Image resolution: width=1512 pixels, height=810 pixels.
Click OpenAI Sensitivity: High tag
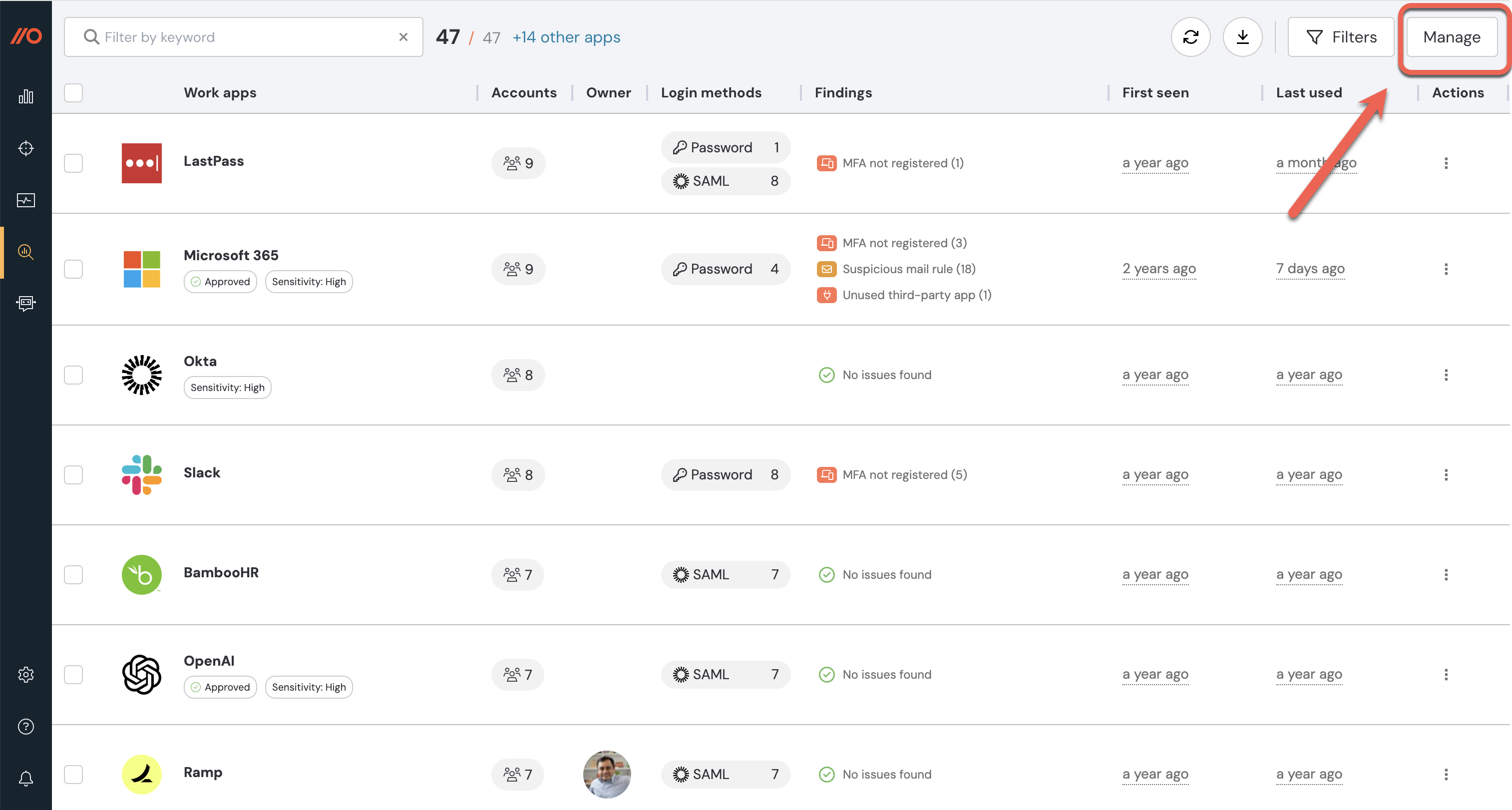click(309, 687)
